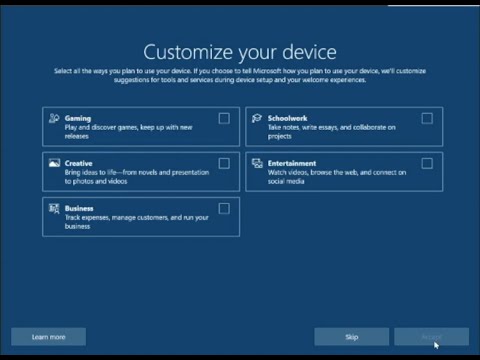Click the Business title text

[x=79, y=208]
